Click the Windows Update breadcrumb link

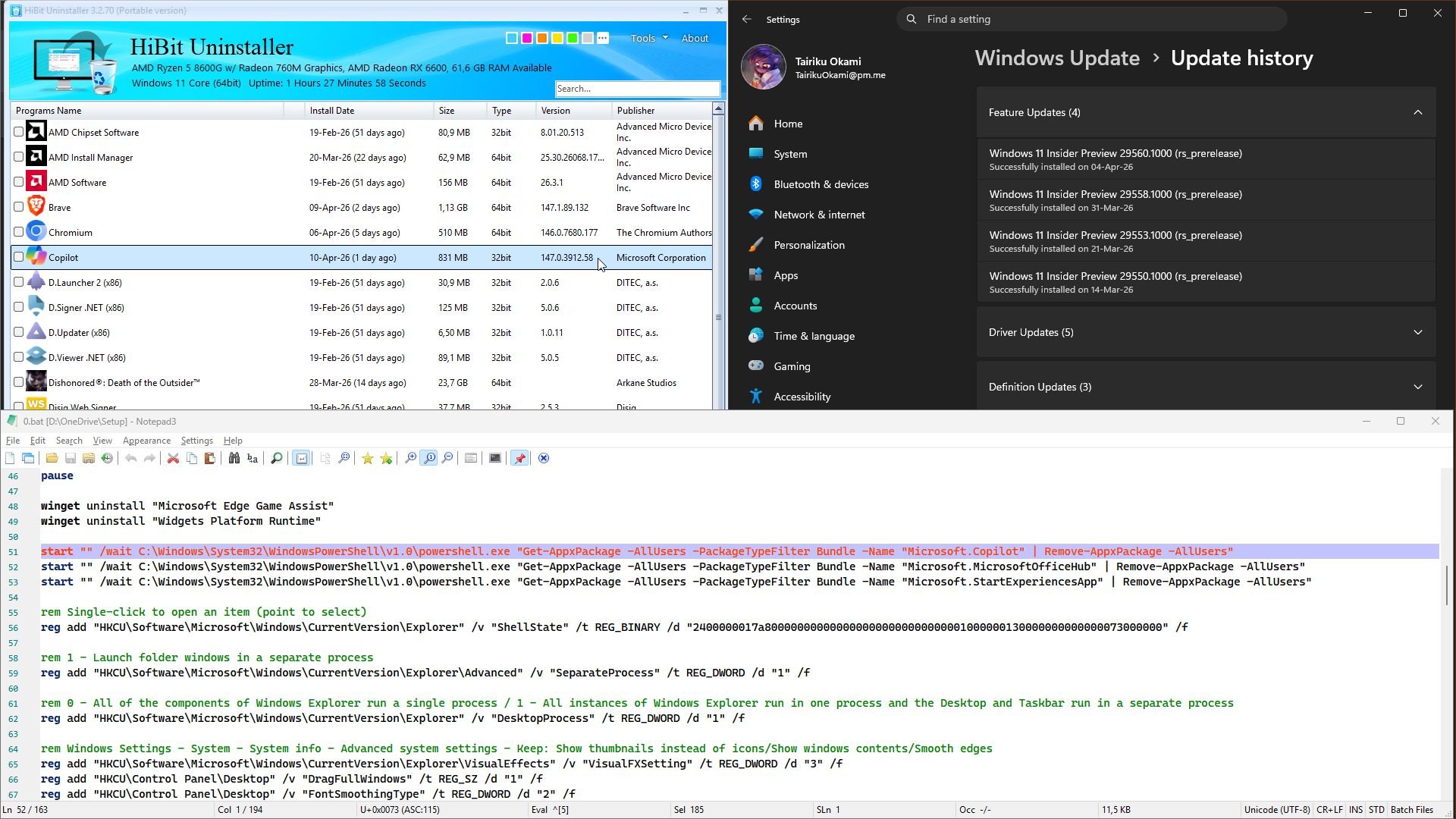point(1057,58)
